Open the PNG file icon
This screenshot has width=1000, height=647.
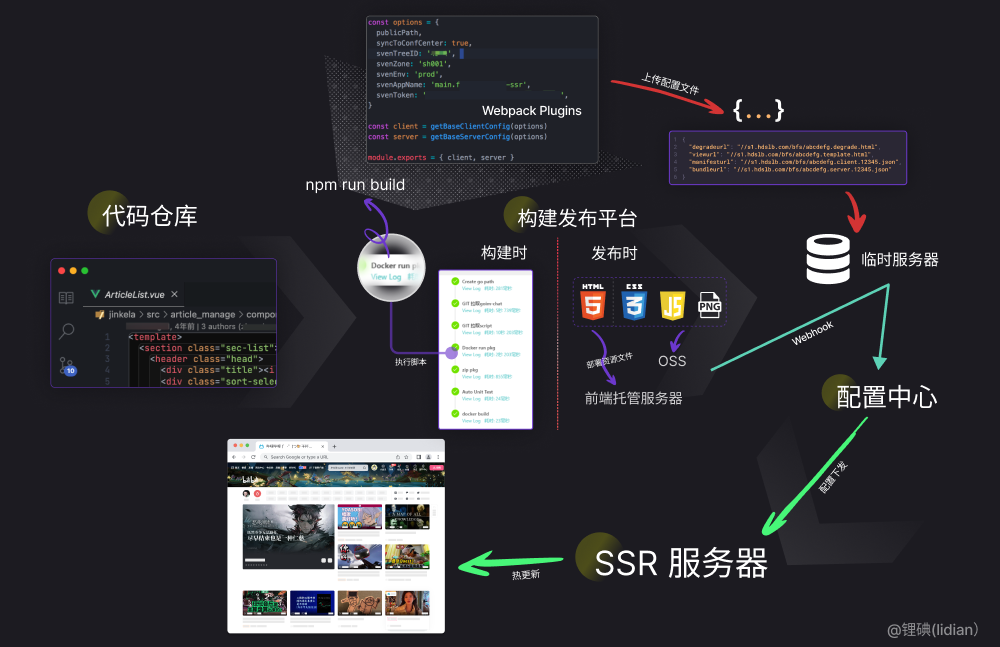[710, 305]
